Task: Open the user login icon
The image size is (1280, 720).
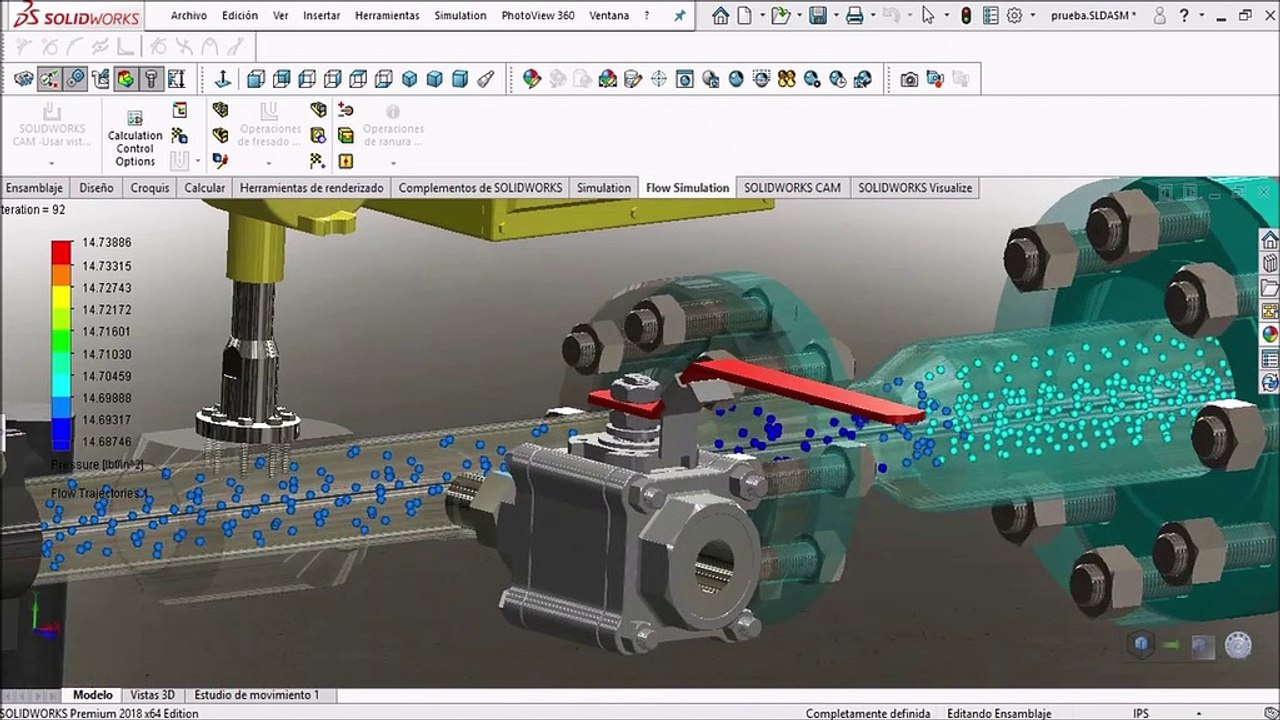Action: point(1160,16)
